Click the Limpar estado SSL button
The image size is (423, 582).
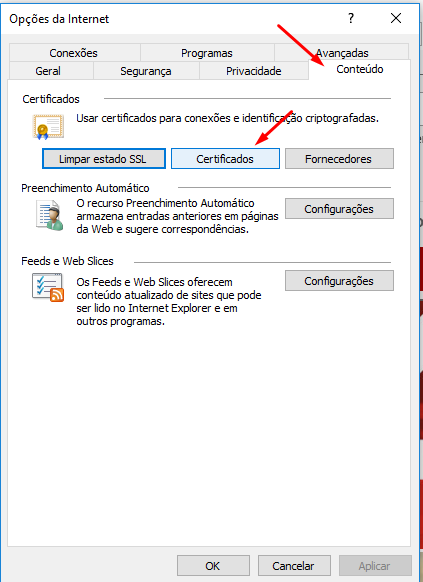click(104, 159)
